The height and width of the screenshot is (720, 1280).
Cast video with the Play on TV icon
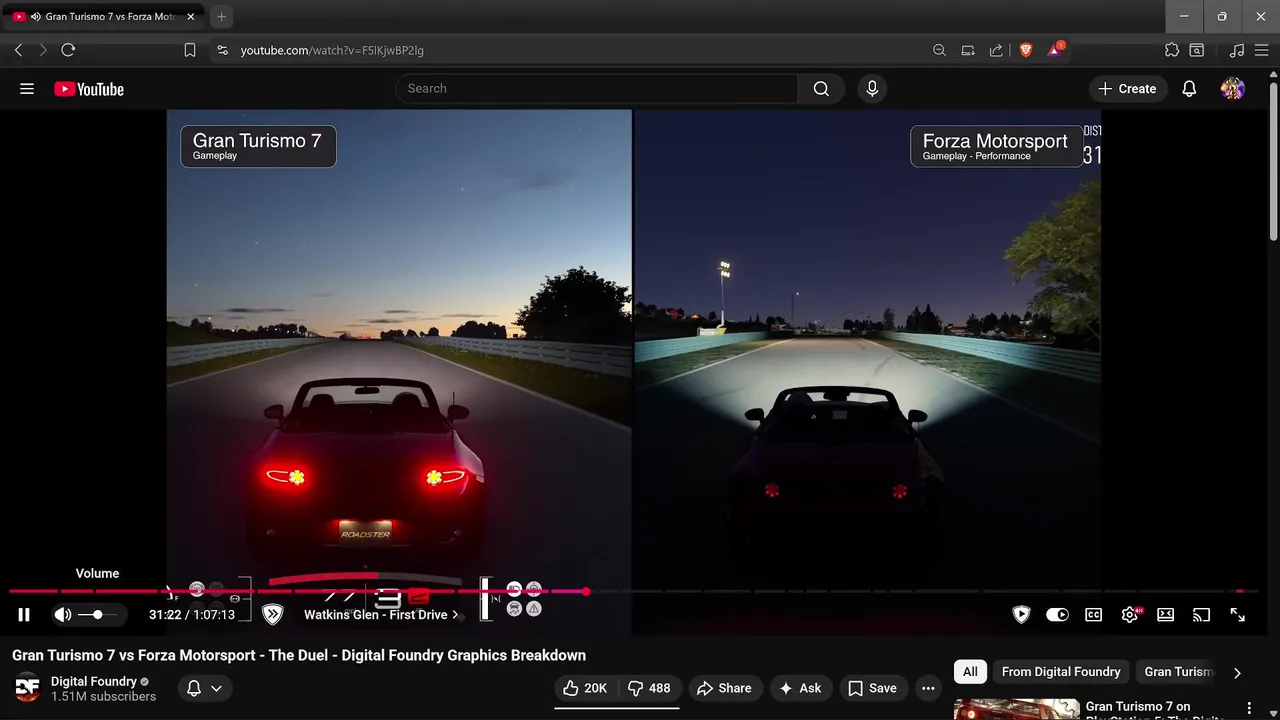click(1202, 615)
